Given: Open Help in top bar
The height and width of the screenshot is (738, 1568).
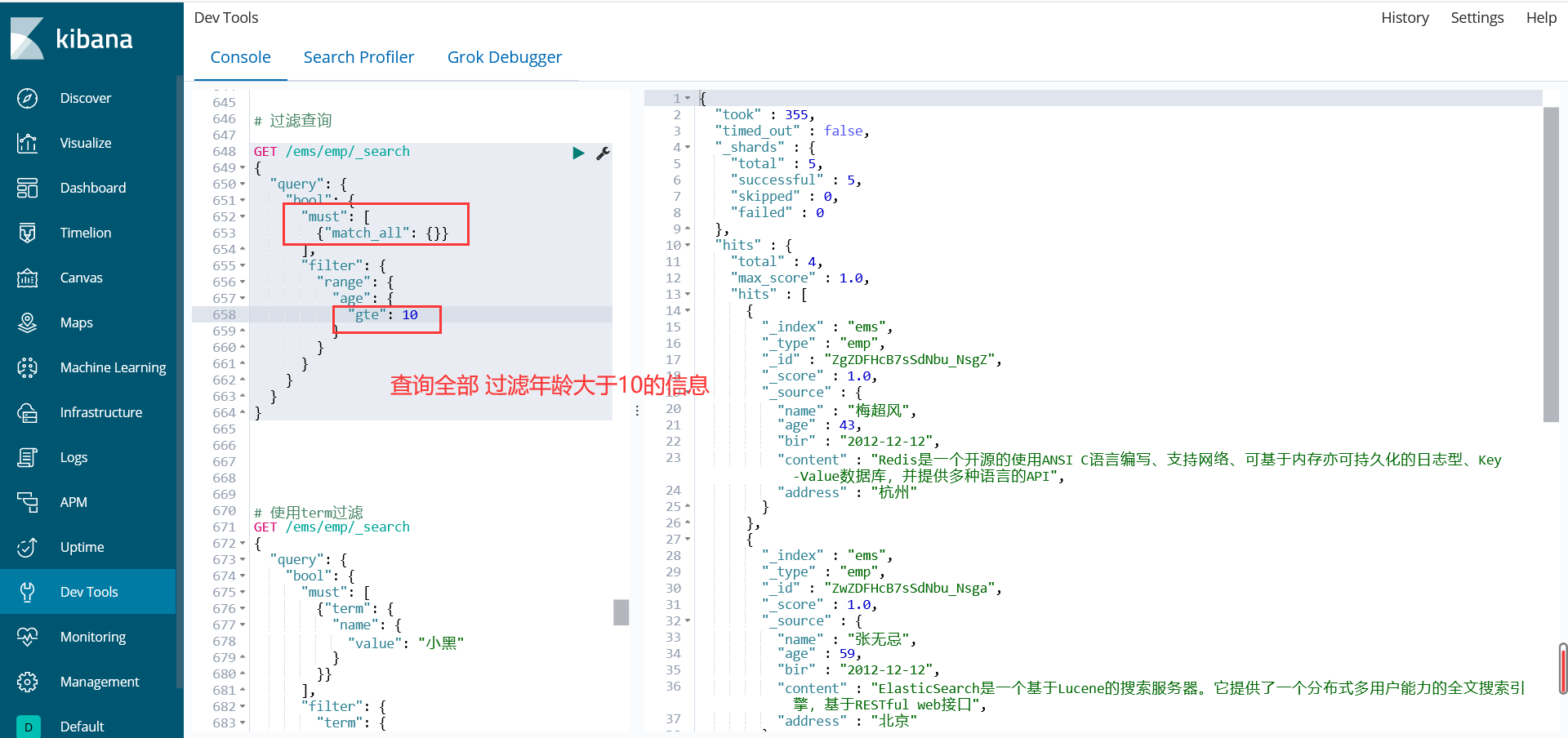Looking at the screenshot, I should [x=1541, y=18].
